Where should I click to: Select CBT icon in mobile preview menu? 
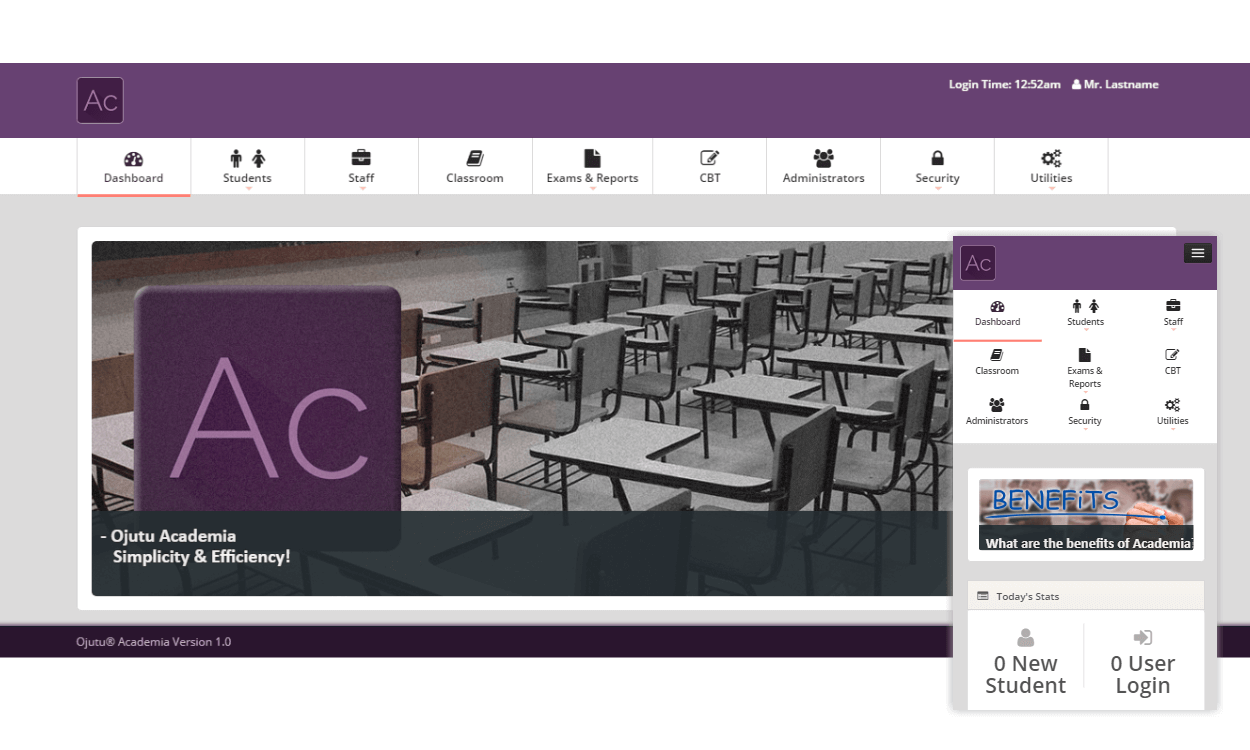point(1173,355)
